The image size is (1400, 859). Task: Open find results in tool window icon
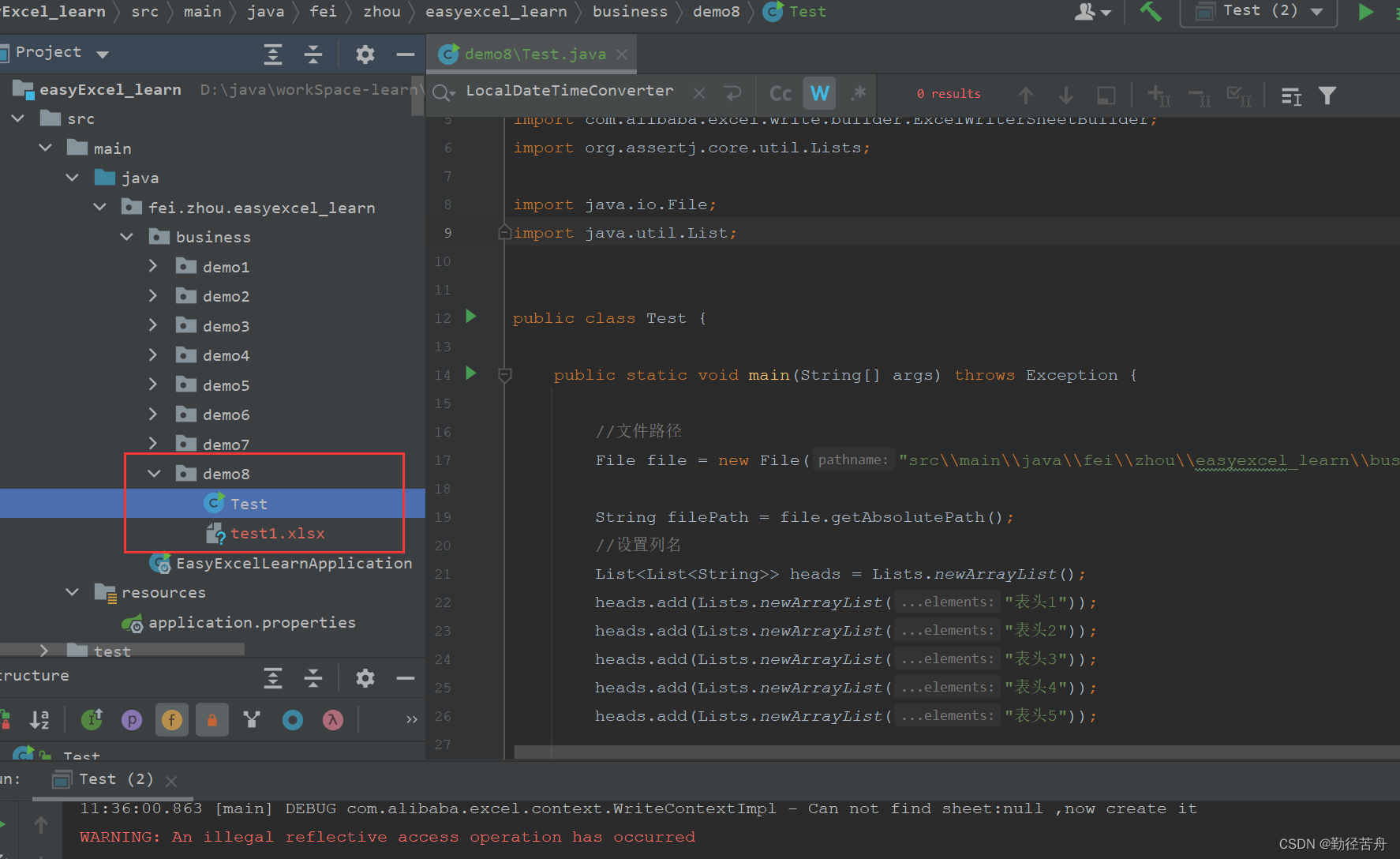click(x=1292, y=96)
